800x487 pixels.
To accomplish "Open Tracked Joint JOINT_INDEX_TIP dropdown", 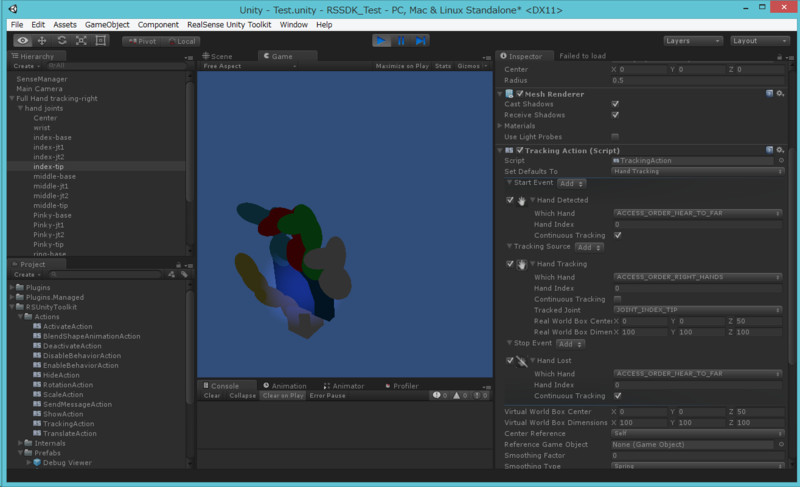I will point(697,310).
